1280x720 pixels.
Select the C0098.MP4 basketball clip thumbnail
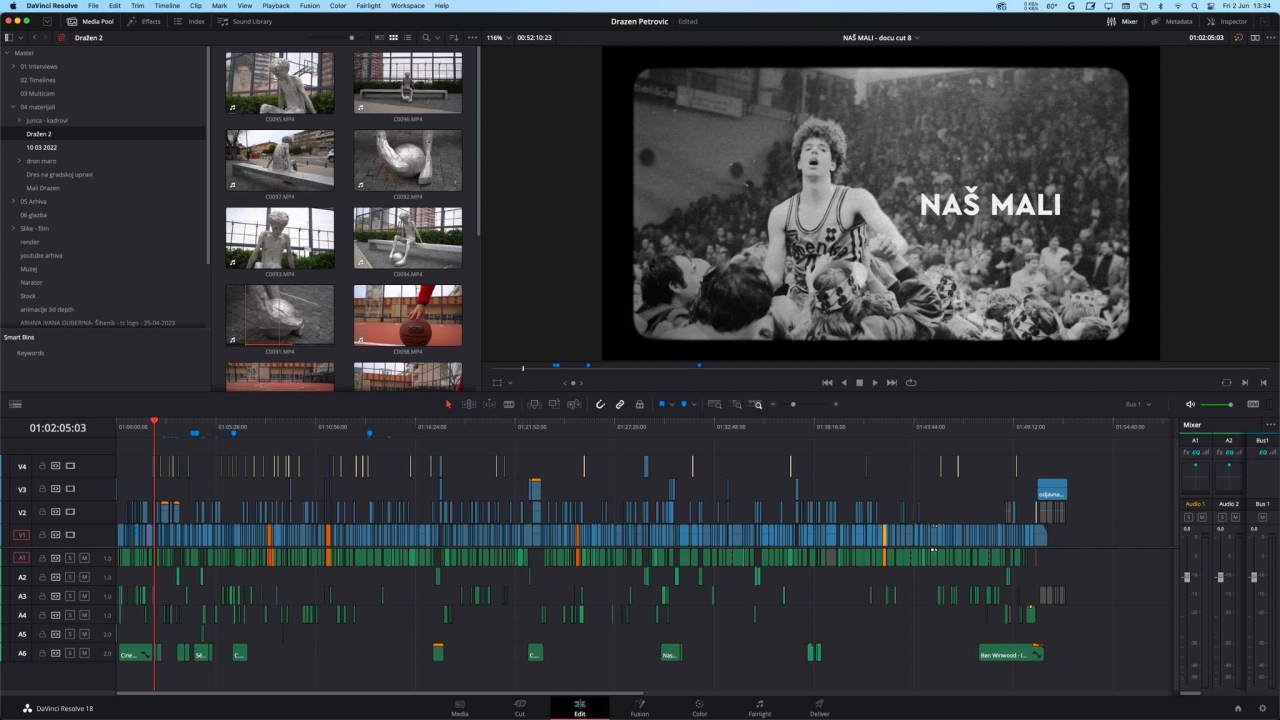(x=408, y=315)
